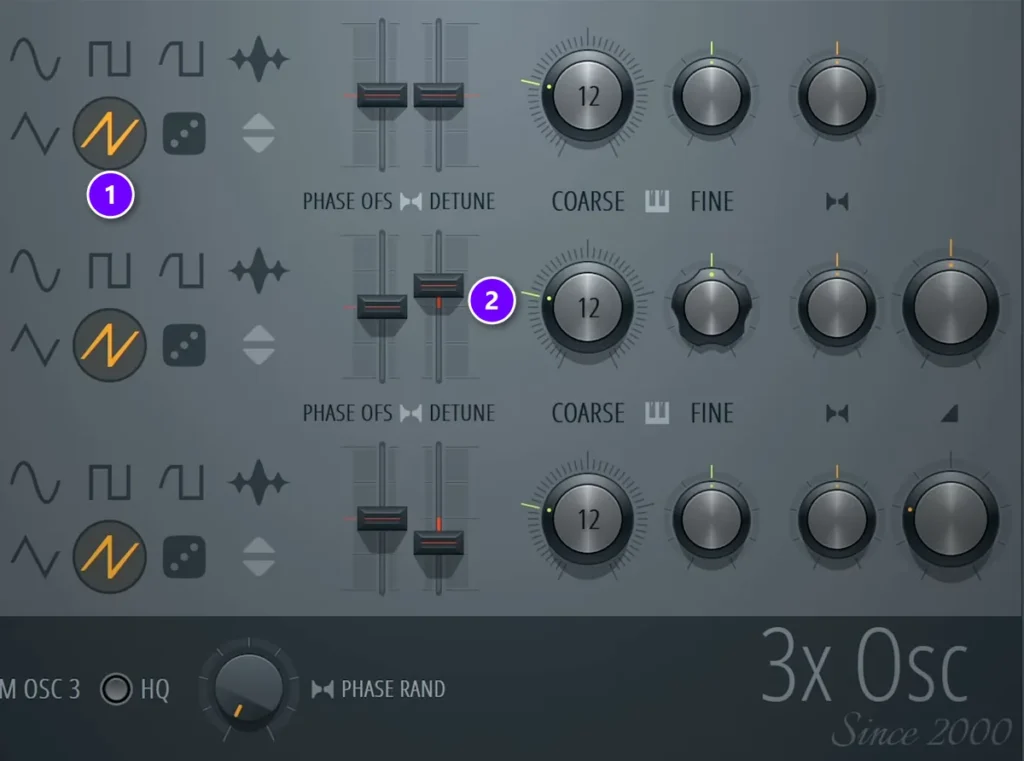Select noise shape for oscillator 3

[x=259, y=483]
